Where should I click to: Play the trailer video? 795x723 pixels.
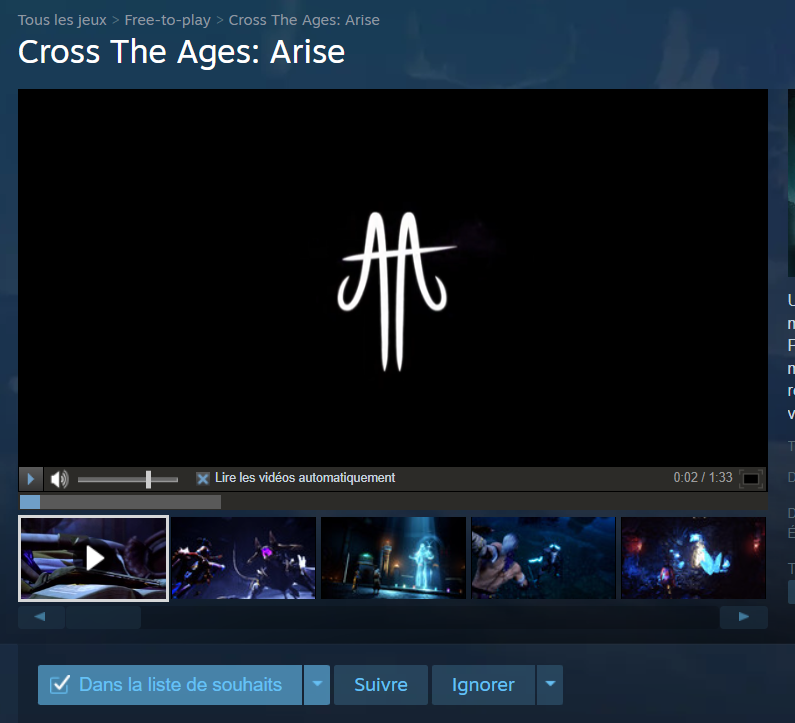30,479
